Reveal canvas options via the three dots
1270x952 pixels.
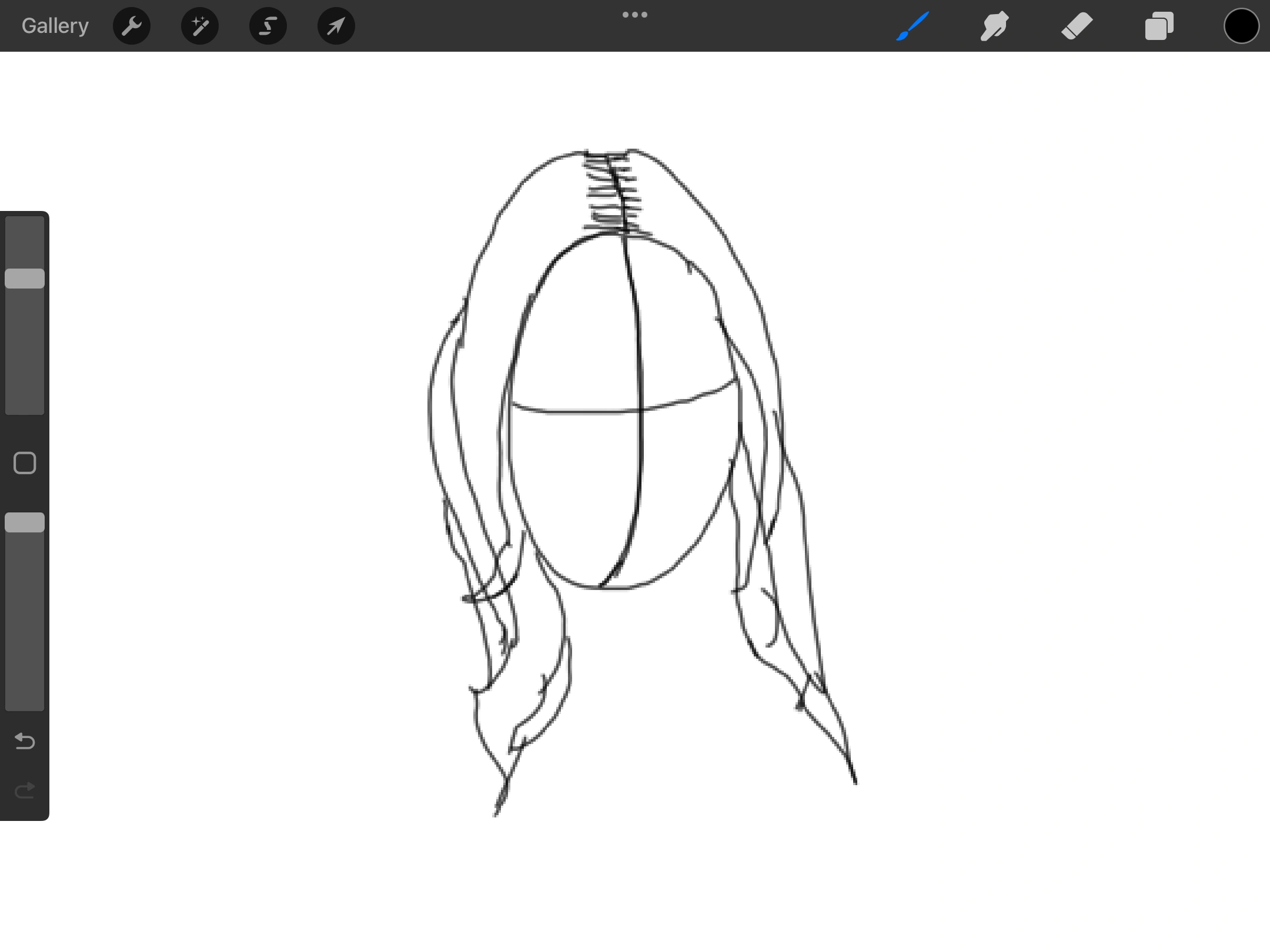tap(634, 14)
